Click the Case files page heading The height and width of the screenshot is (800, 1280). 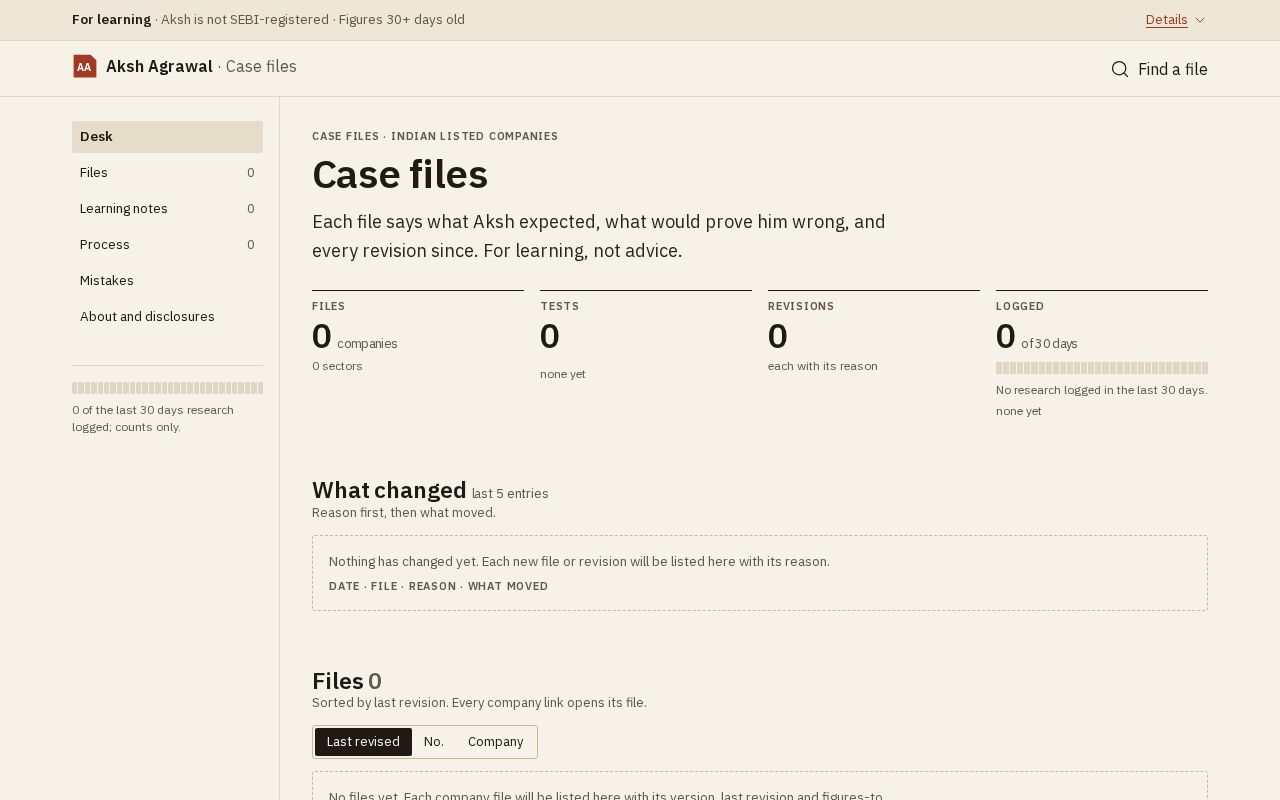click(400, 175)
